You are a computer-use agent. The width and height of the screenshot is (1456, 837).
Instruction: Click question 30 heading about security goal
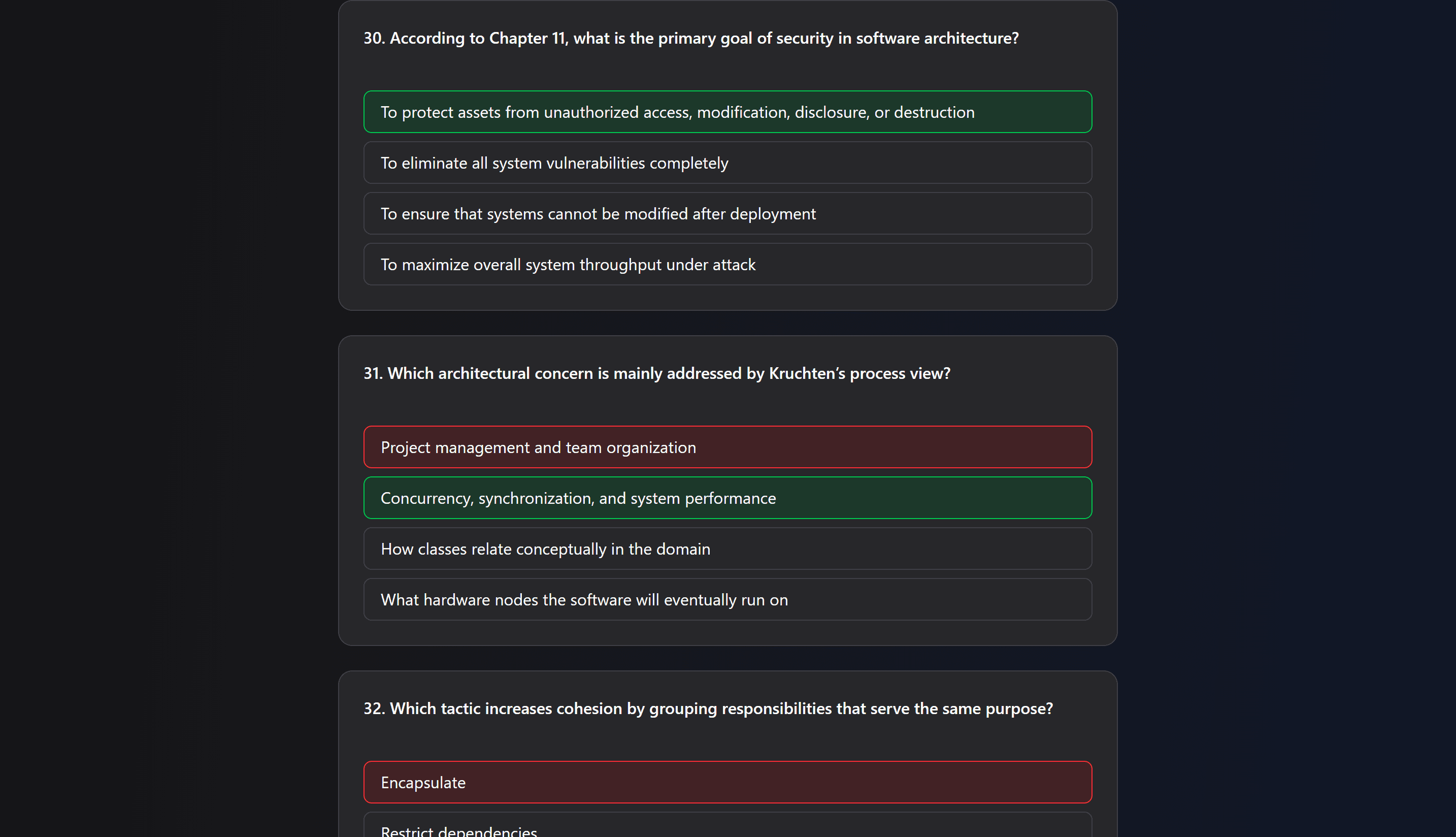690,38
